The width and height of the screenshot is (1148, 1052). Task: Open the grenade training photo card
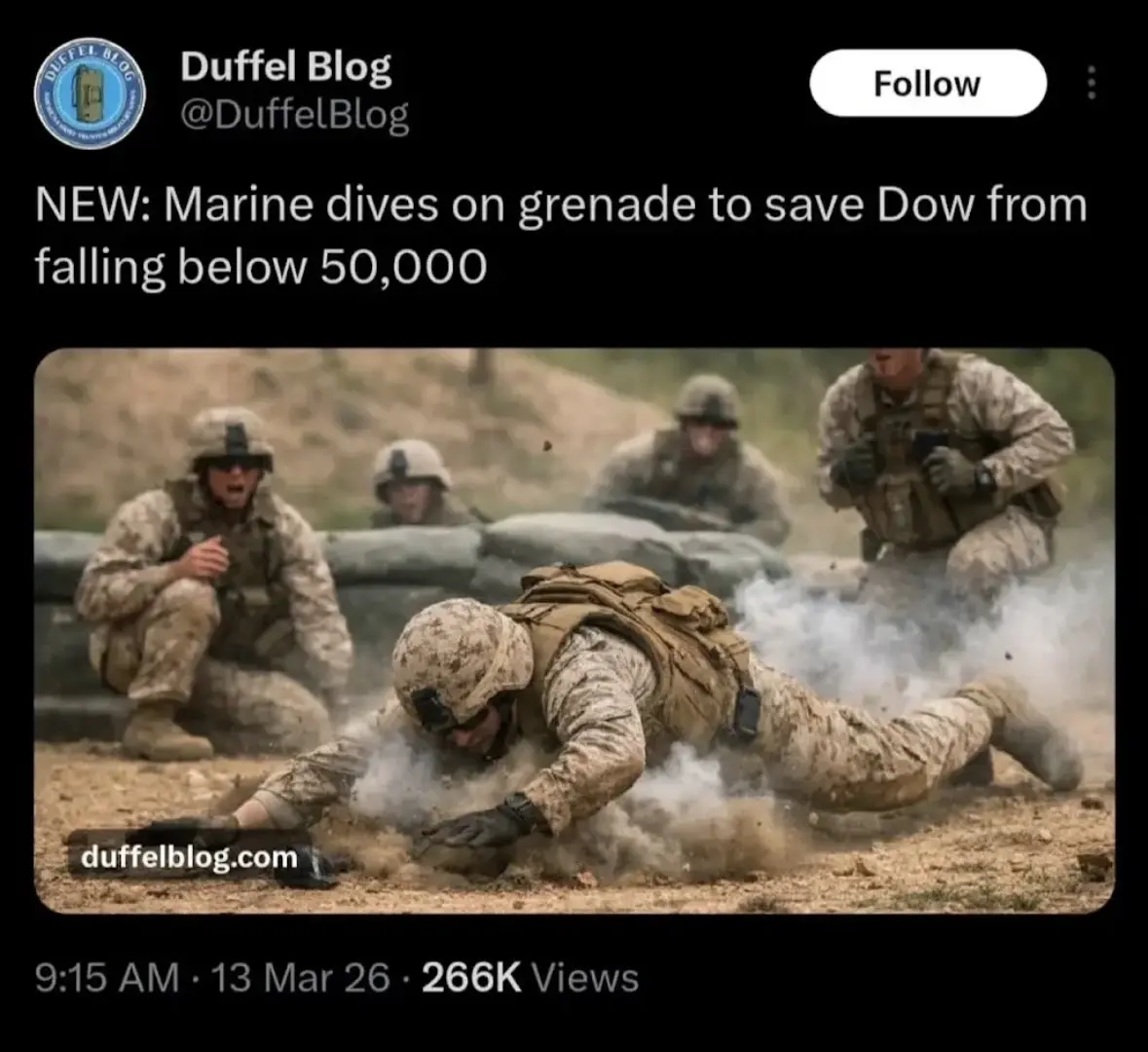click(x=574, y=631)
